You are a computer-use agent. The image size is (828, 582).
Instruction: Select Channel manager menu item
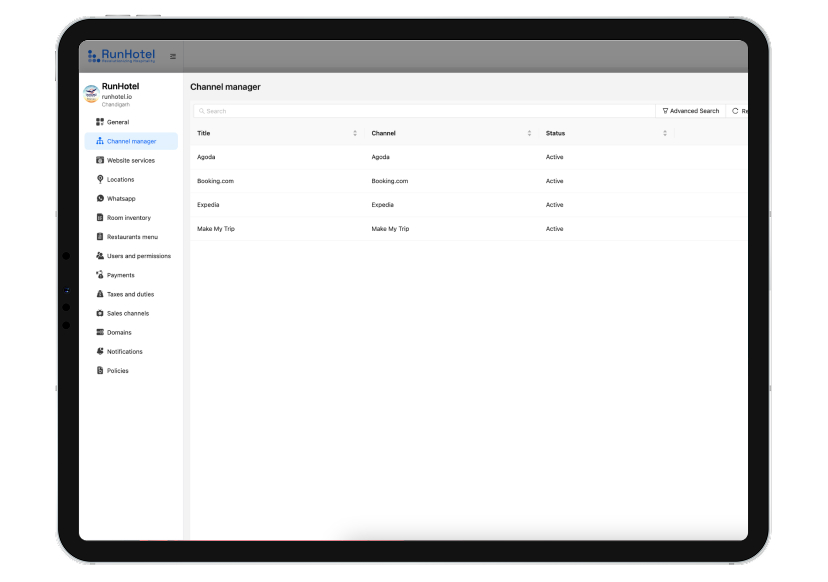[131, 141]
